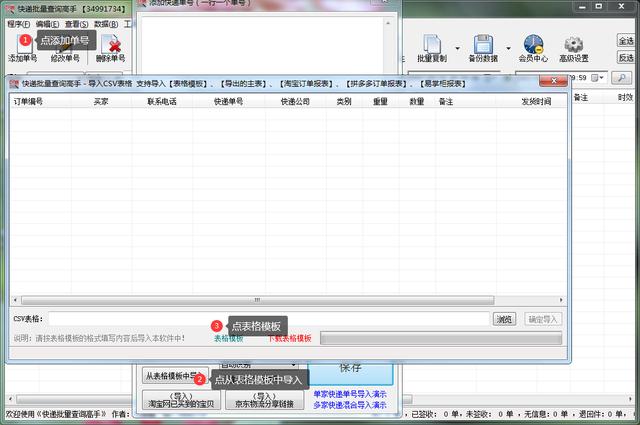Click the 类别 column header
Viewport: 640px width, 425px height.
344,102
